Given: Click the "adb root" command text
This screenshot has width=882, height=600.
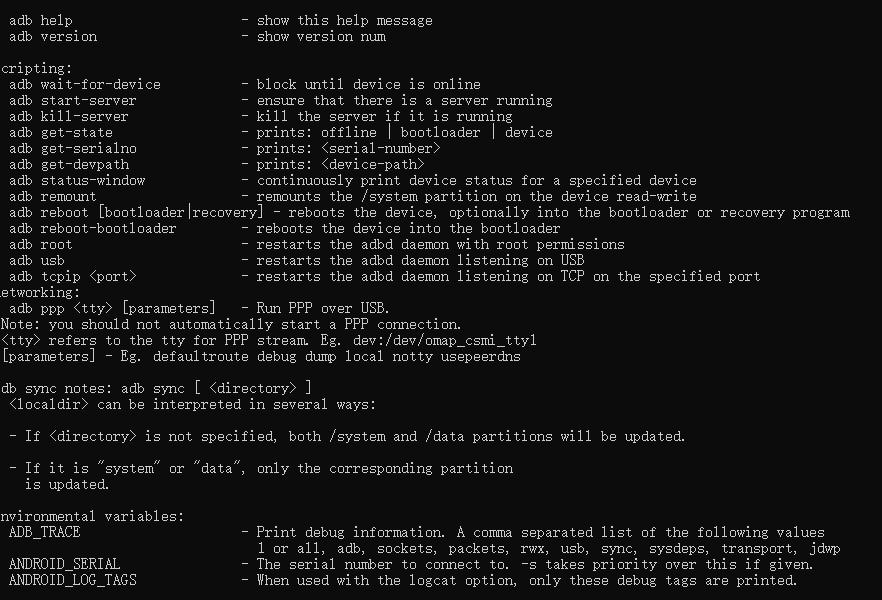Looking at the screenshot, I should pos(41,244).
